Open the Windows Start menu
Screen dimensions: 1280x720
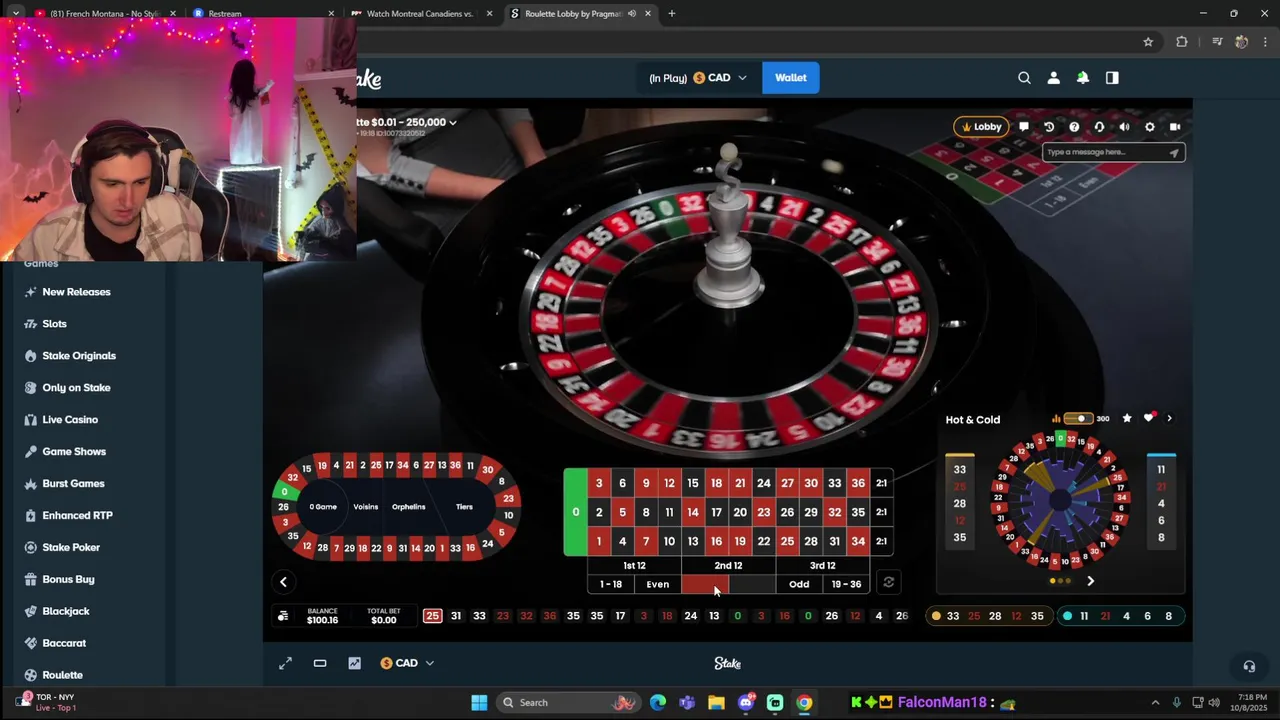click(479, 702)
